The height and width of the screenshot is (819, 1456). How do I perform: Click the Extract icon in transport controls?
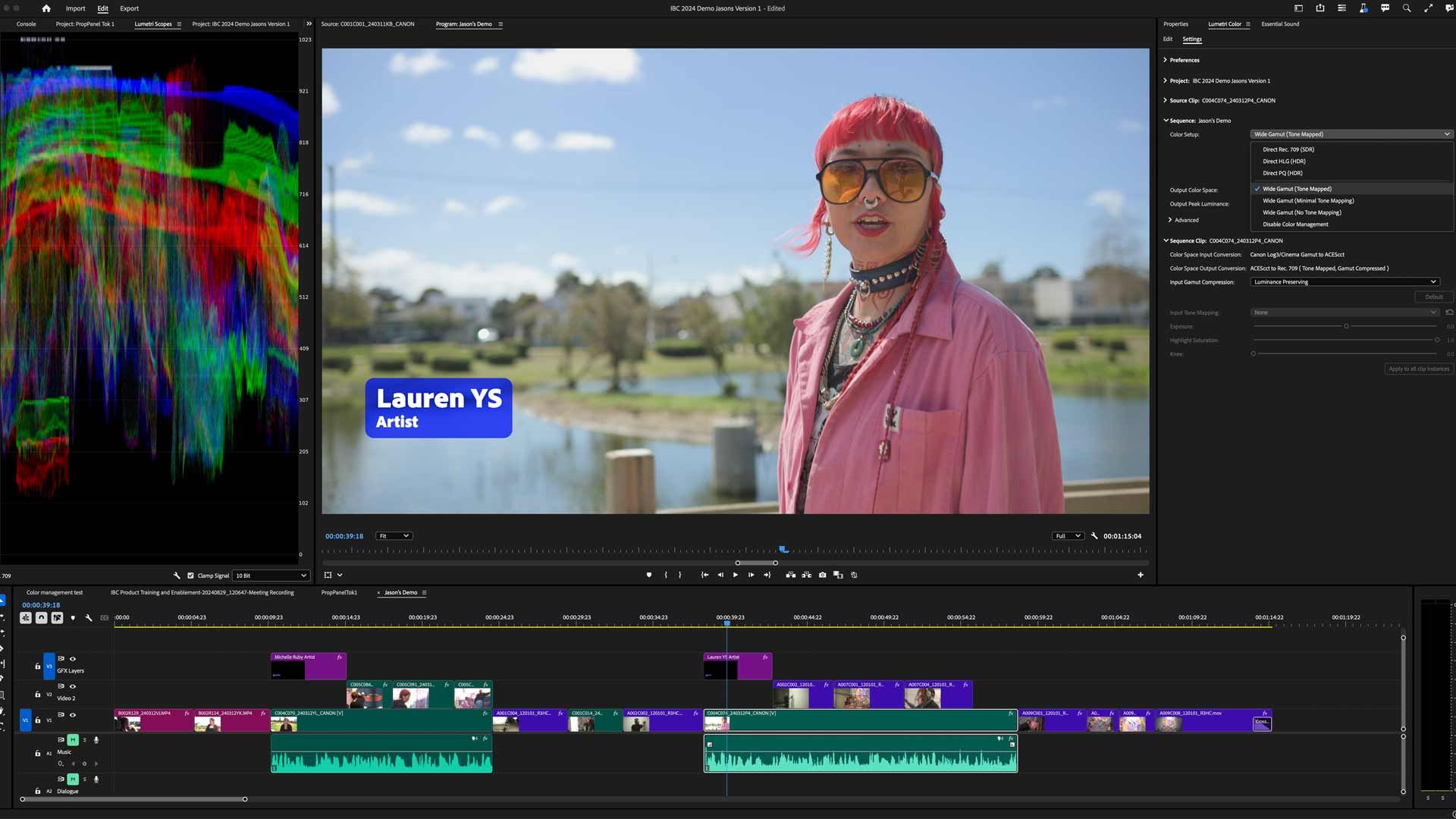pos(807,575)
